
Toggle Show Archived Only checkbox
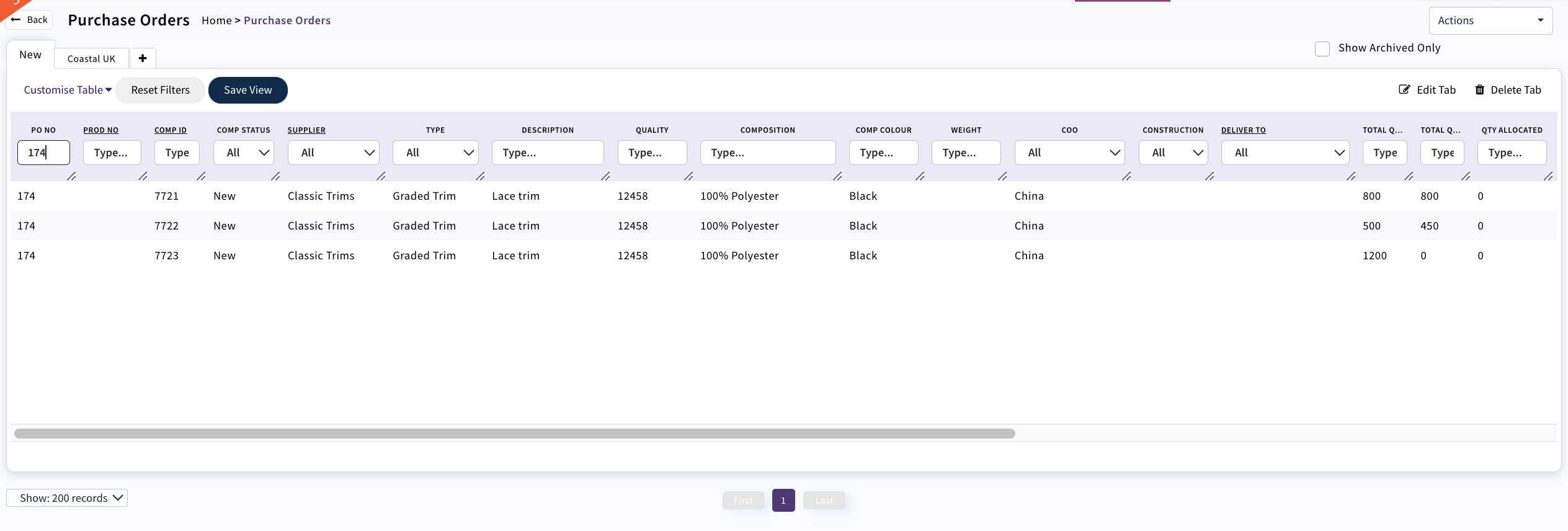click(x=1322, y=49)
